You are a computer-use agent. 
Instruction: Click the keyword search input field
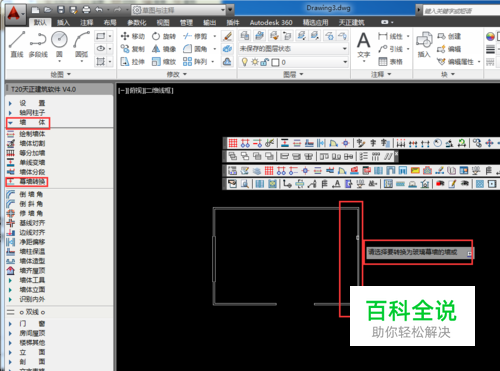461,11
